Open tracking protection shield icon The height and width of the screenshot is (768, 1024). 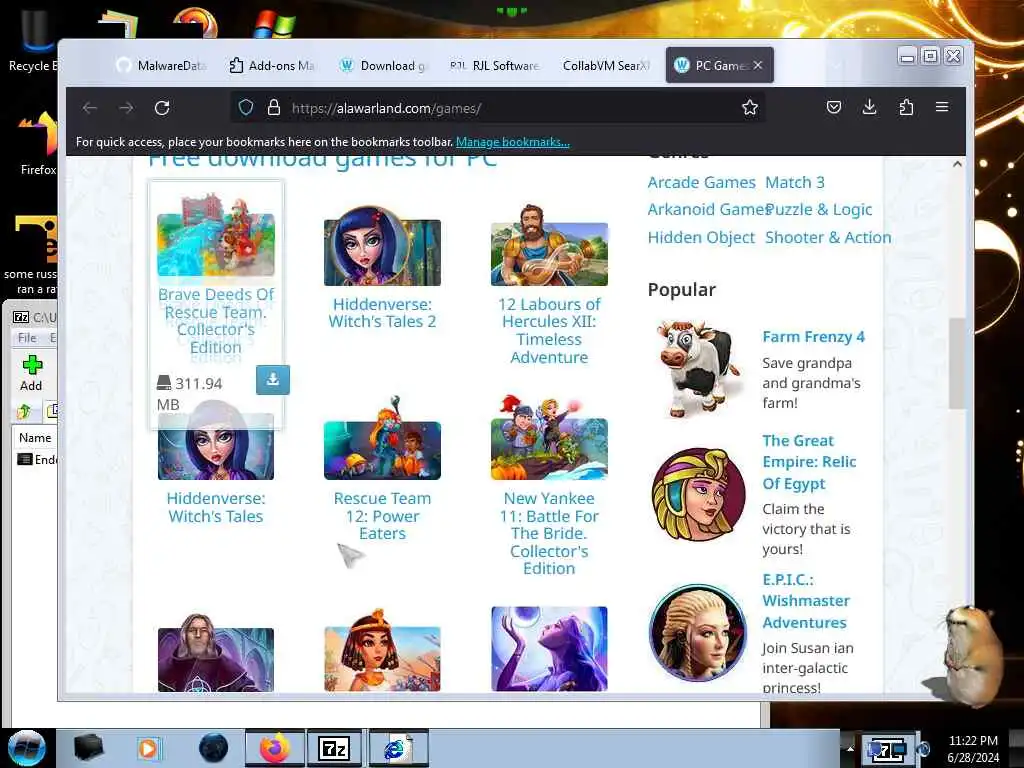246,108
